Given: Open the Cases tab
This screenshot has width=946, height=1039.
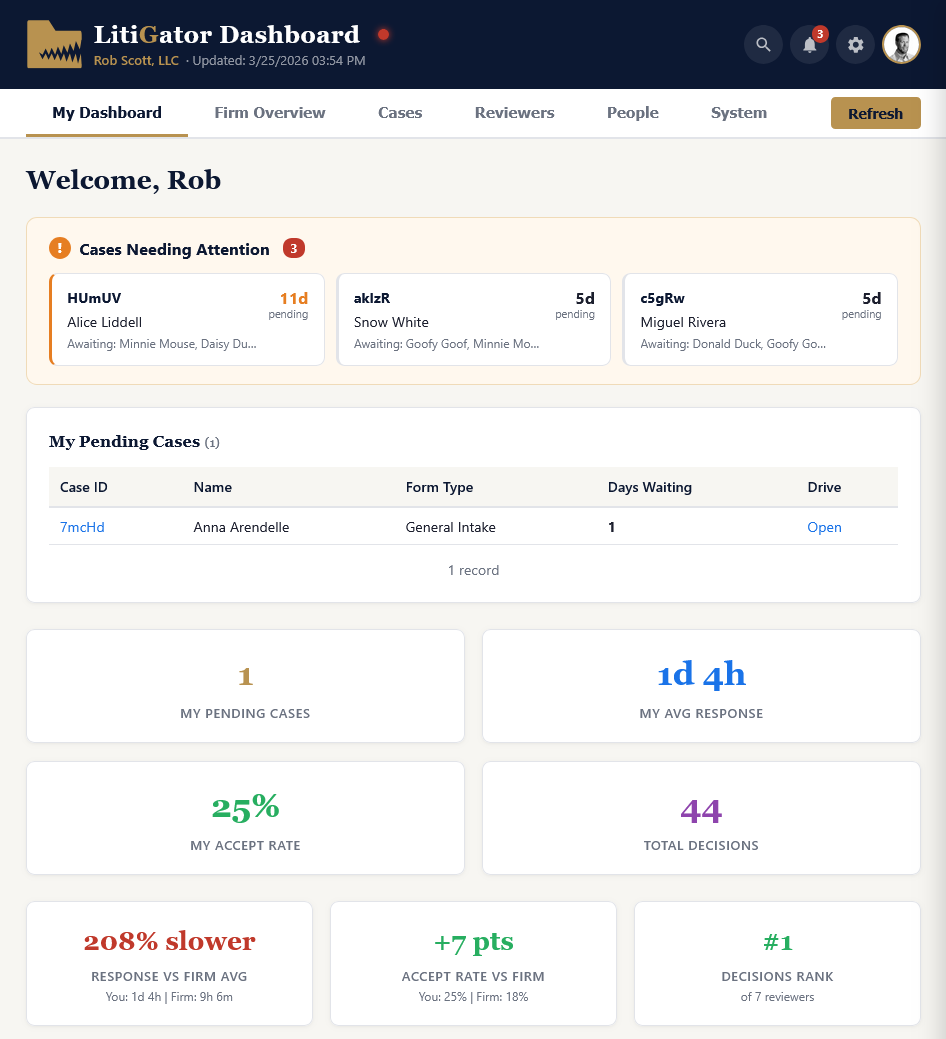Looking at the screenshot, I should point(399,113).
